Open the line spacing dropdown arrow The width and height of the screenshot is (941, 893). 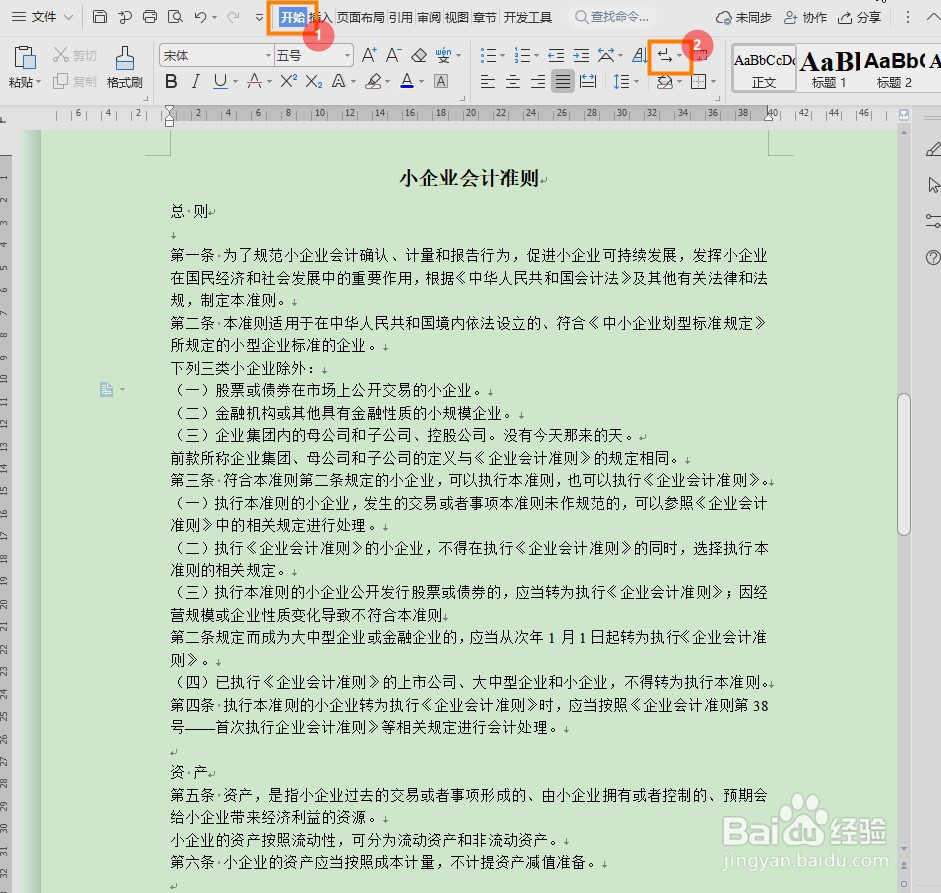(x=636, y=82)
